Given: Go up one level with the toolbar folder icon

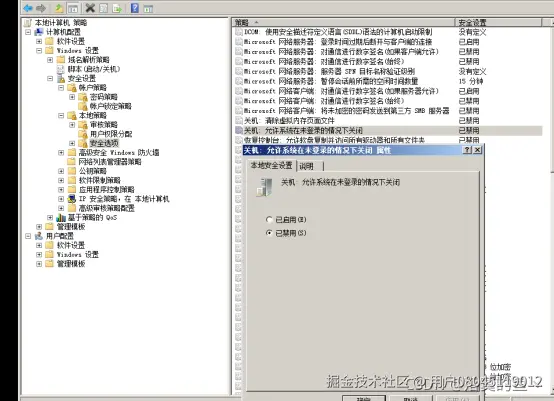Looking at the screenshot, I should point(59,8).
